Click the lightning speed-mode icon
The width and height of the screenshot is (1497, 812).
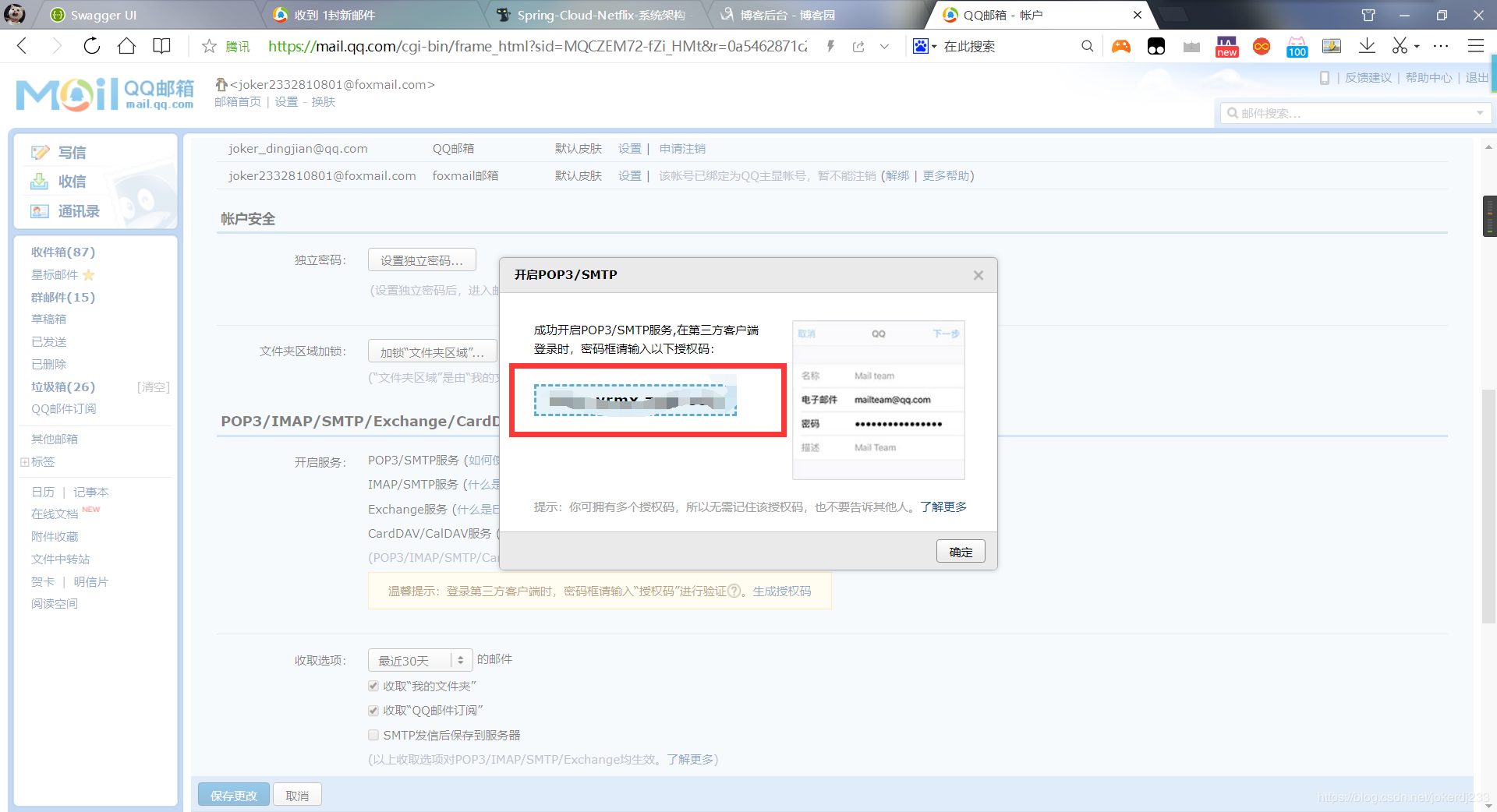tap(831, 46)
